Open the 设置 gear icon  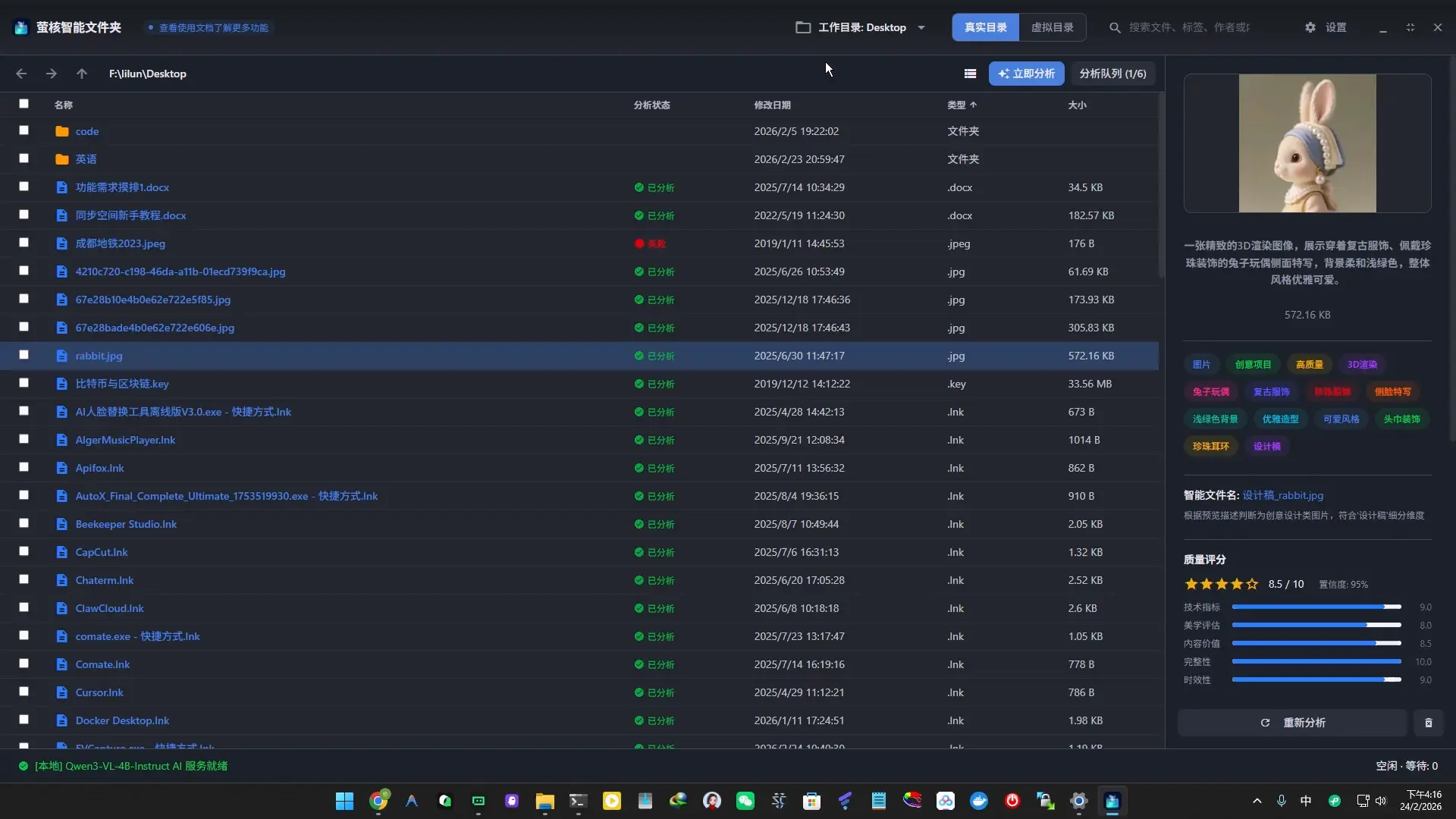1310,27
